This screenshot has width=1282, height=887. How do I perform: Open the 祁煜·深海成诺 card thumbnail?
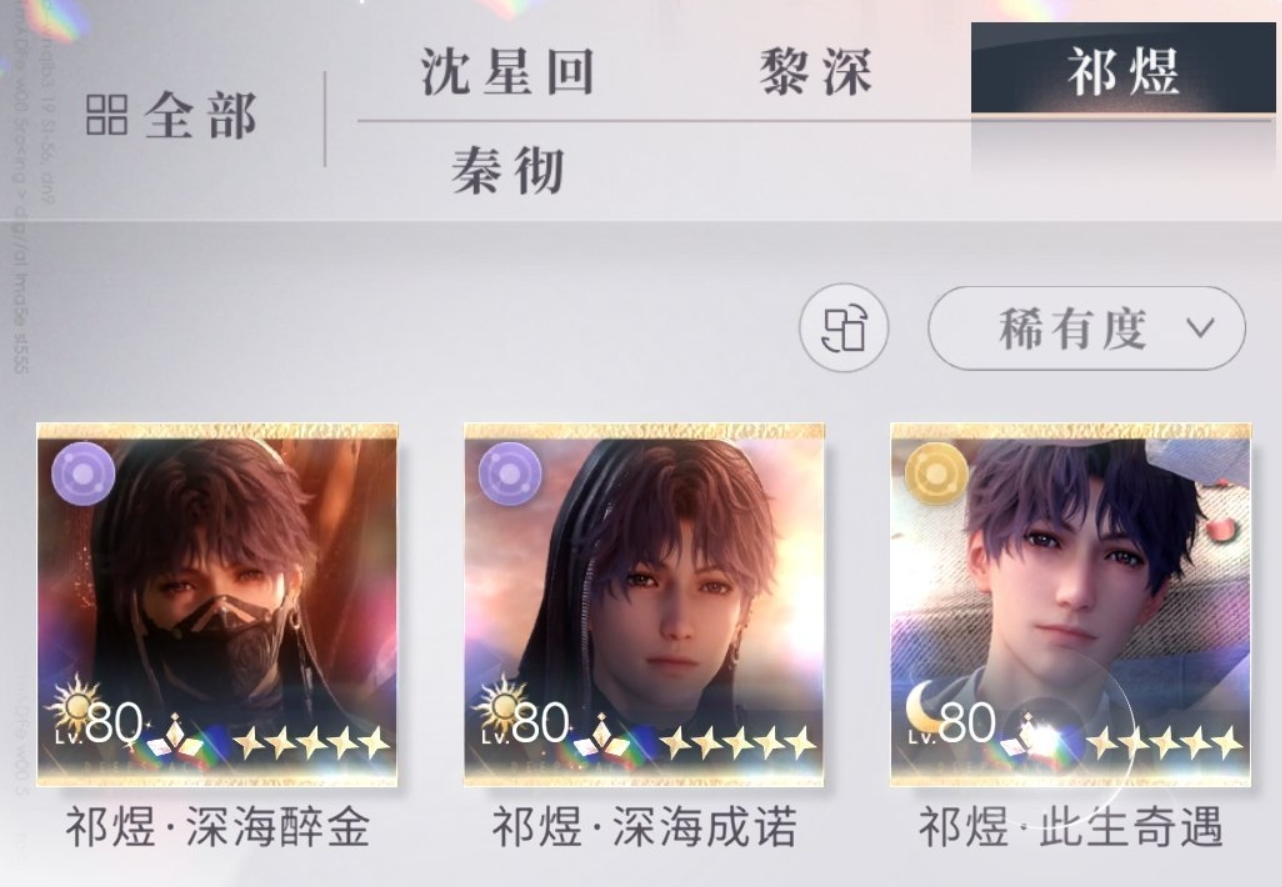(x=644, y=605)
